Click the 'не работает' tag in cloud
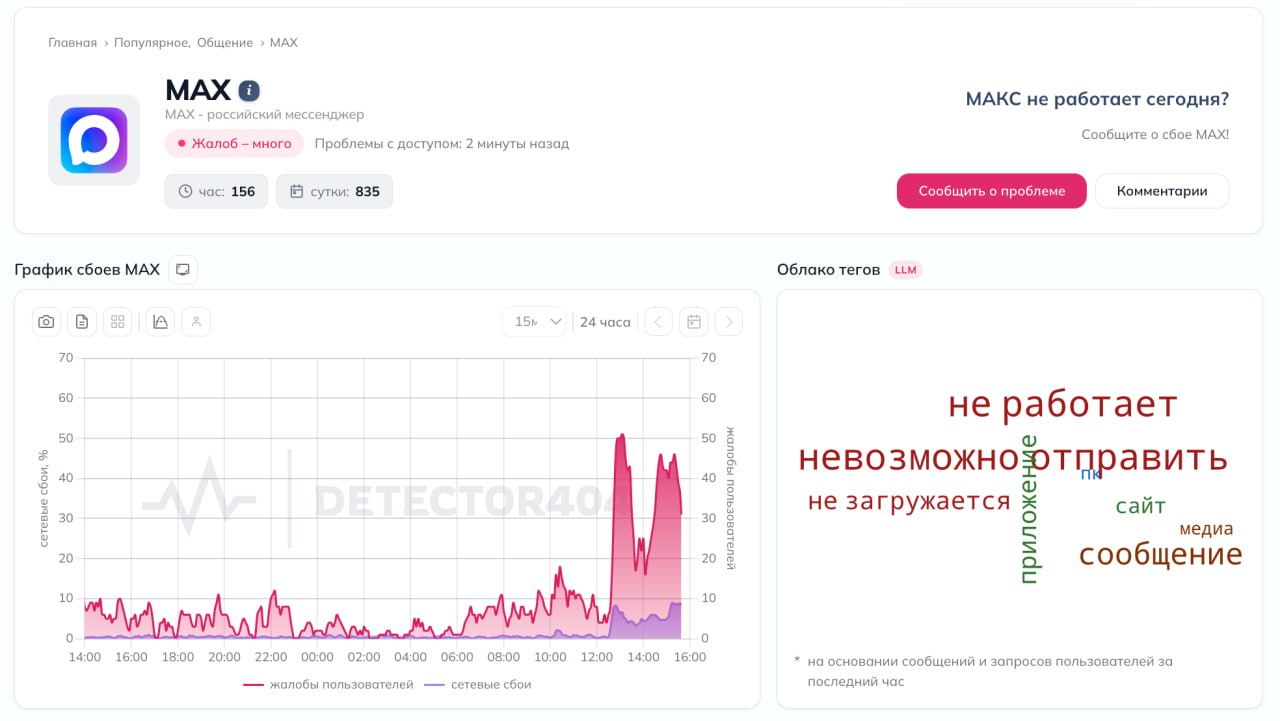The image size is (1280, 721). point(1062,405)
